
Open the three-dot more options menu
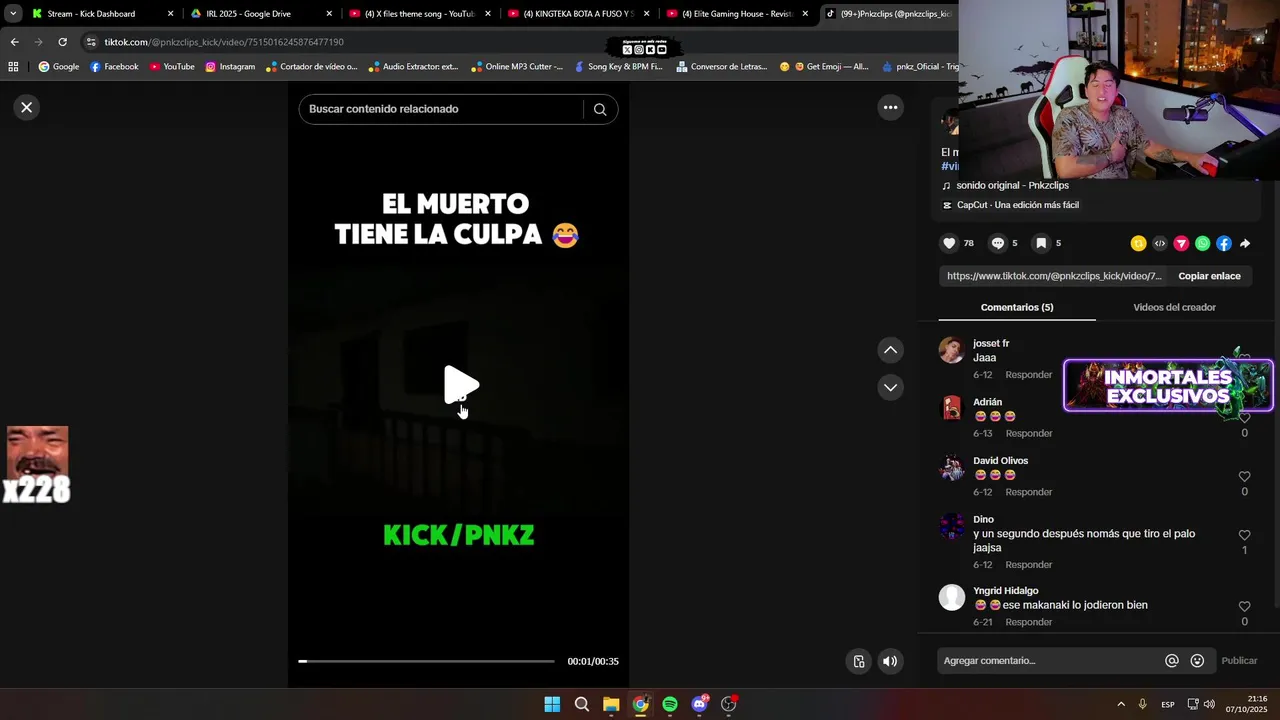pyautogui.click(x=890, y=107)
